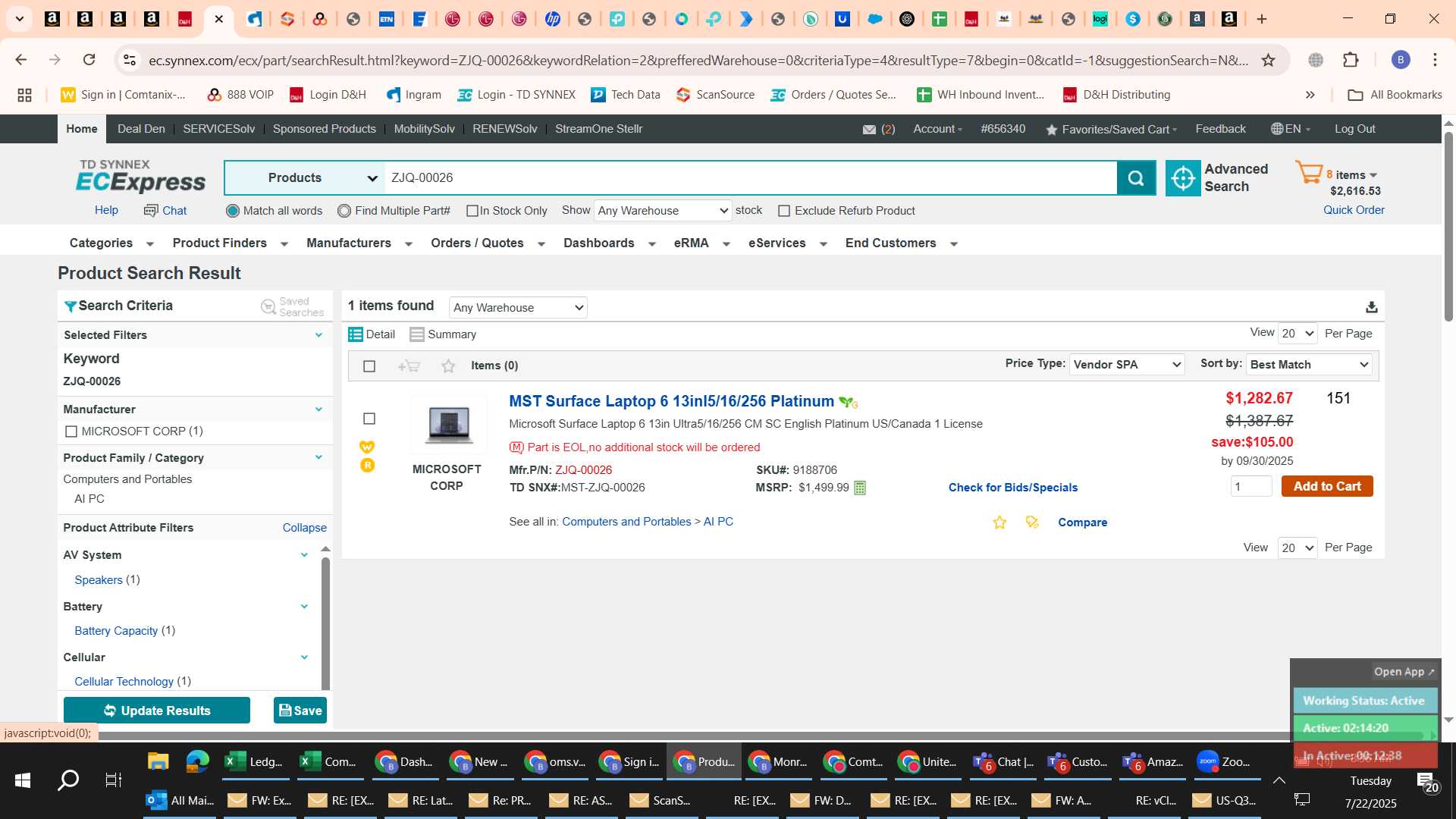This screenshot has width=1456, height=819.
Task: Open the Product Finders menu
Action: pyautogui.click(x=230, y=243)
